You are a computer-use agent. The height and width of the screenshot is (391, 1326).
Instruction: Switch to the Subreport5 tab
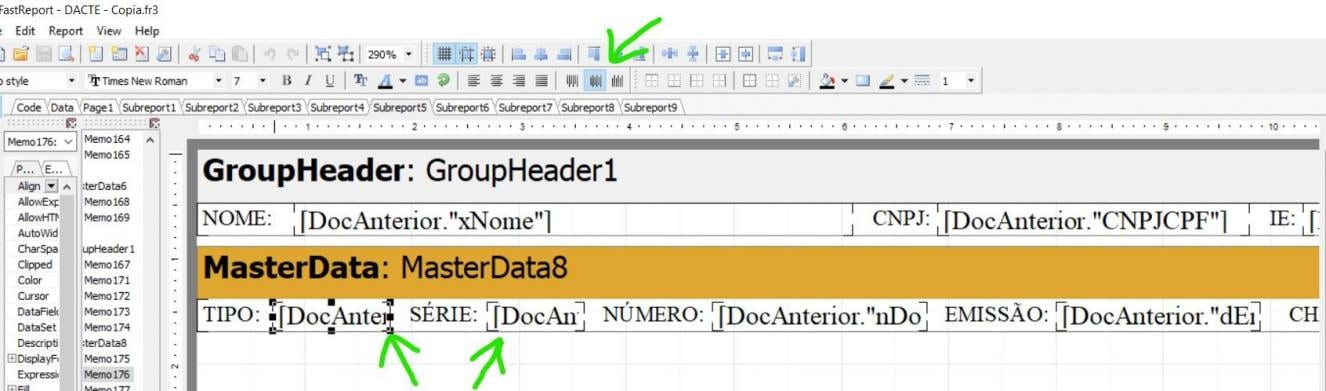400,107
